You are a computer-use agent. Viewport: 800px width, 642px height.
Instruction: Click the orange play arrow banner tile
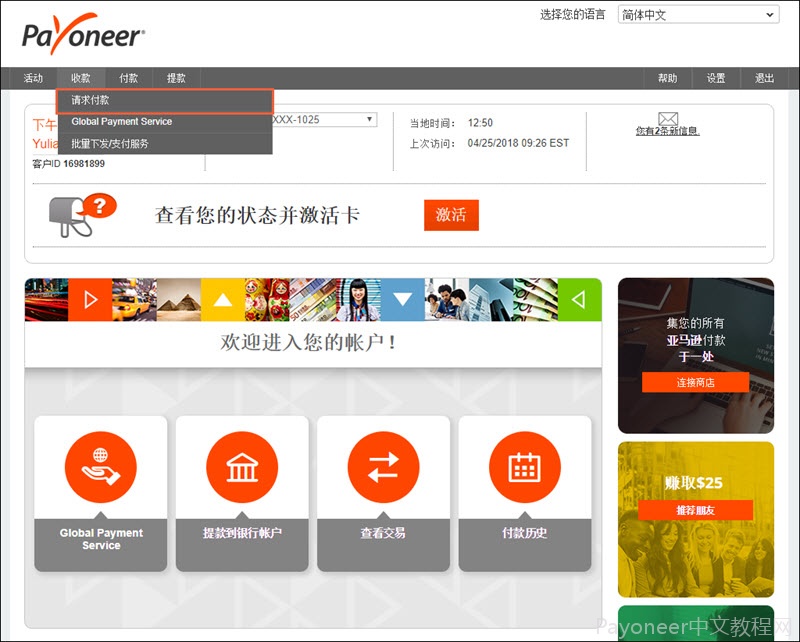coord(90,300)
